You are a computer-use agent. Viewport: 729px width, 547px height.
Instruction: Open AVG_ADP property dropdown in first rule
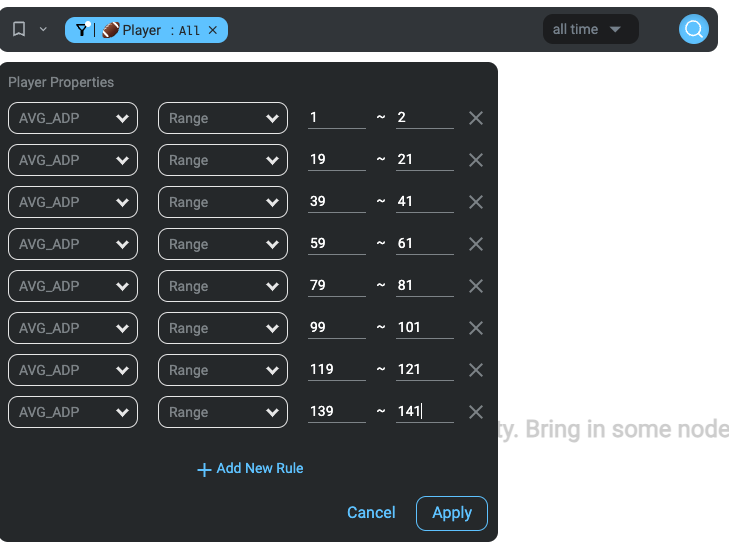(73, 118)
